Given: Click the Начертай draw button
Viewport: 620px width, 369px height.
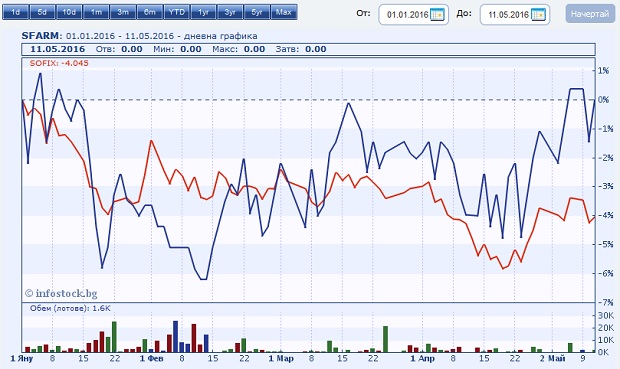Looking at the screenshot, I should pos(590,14).
